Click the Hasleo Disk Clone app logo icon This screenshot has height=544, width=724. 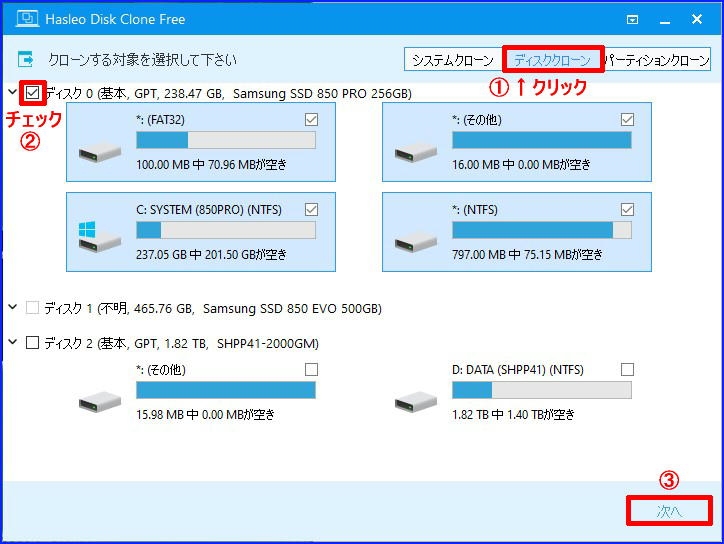27,18
